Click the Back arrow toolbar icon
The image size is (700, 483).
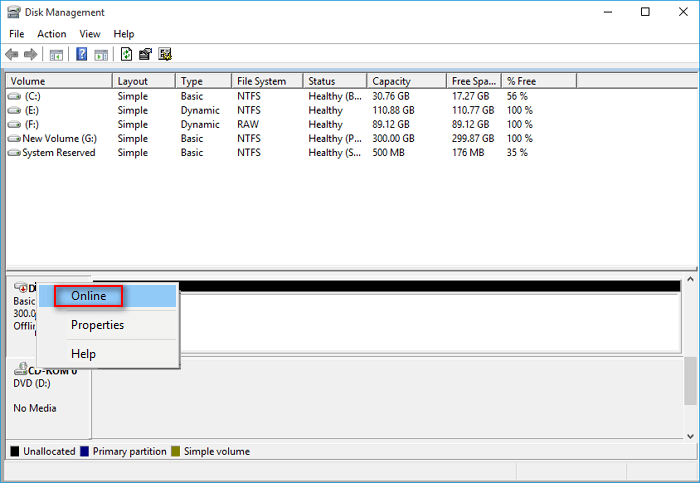(x=12, y=54)
